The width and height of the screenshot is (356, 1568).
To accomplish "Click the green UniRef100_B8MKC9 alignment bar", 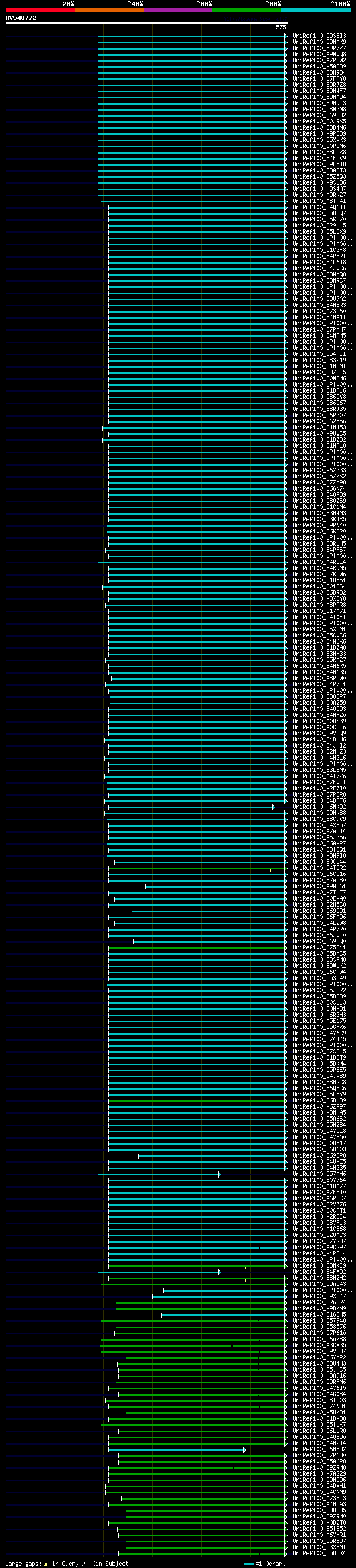I will (x=198, y=1266).
